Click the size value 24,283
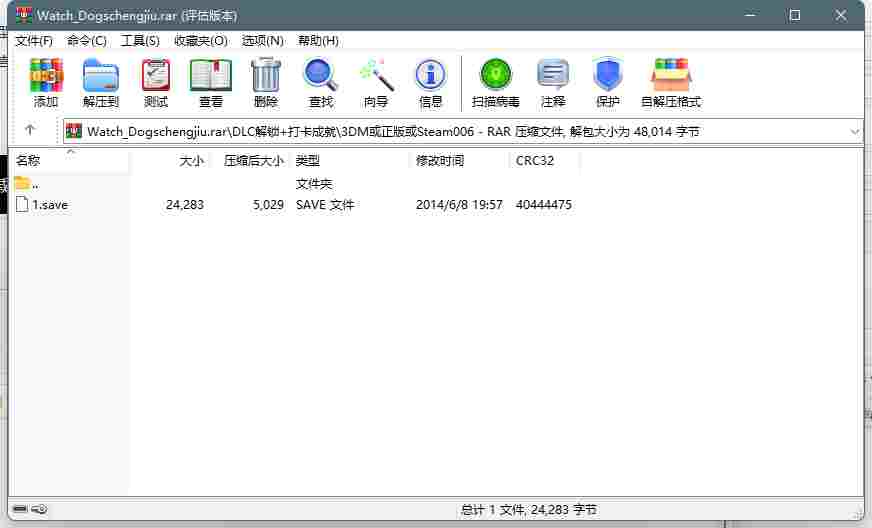The height and width of the screenshot is (528, 872). tap(185, 205)
